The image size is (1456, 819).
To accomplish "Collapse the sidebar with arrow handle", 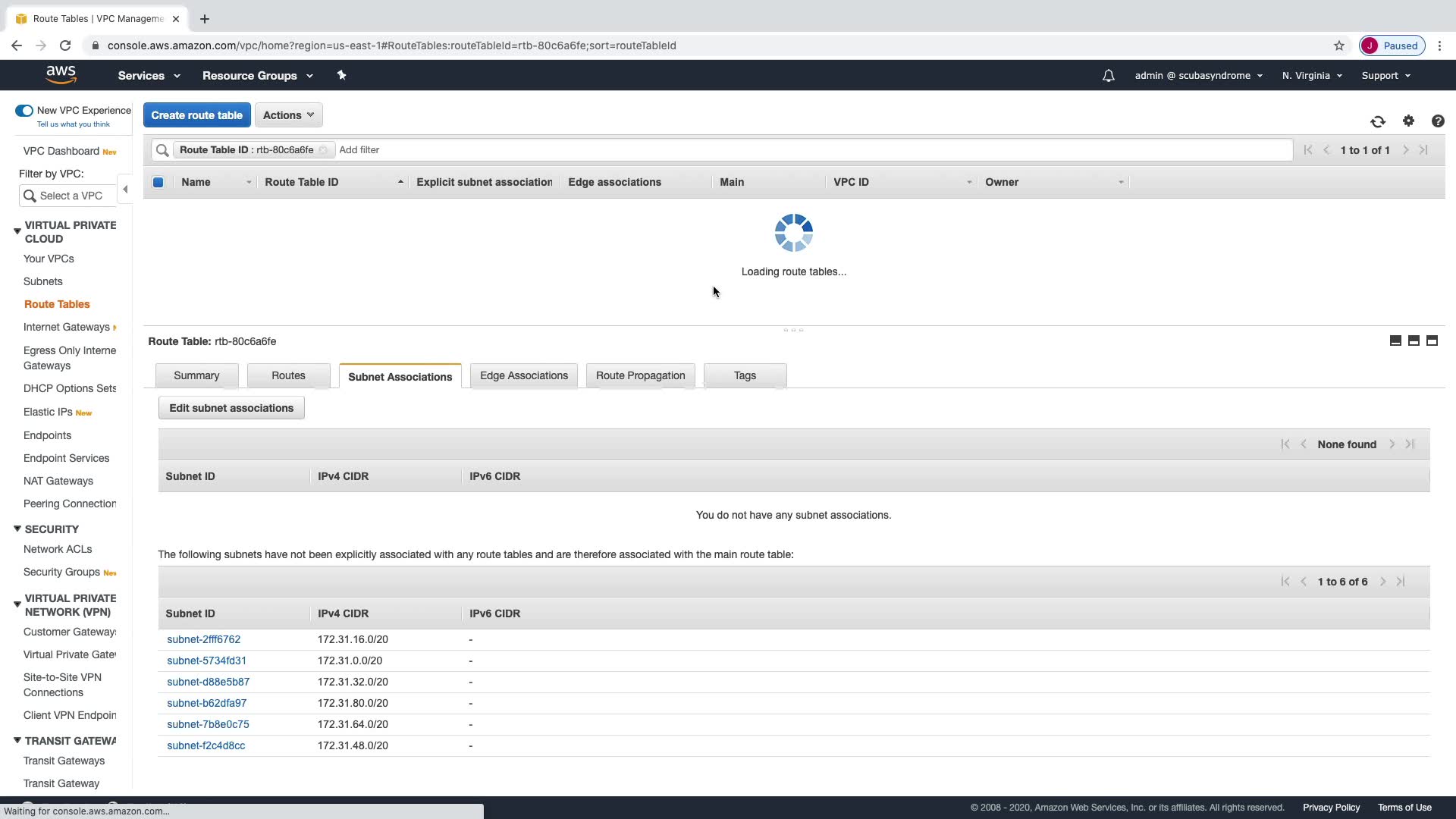I will click(x=126, y=190).
